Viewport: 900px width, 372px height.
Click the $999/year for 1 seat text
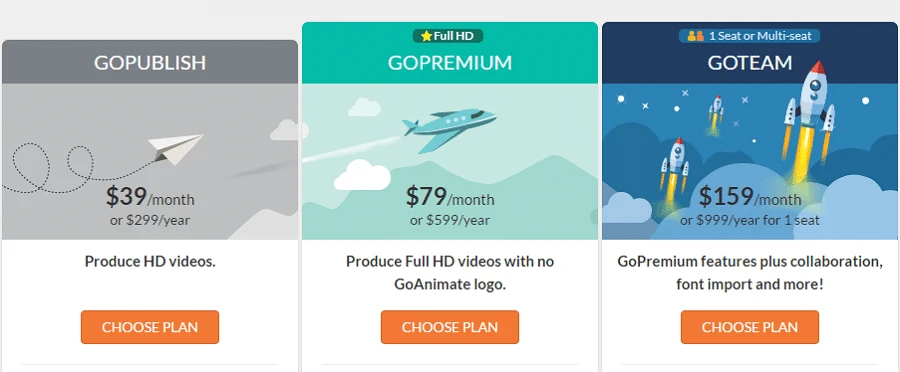(750, 220)
